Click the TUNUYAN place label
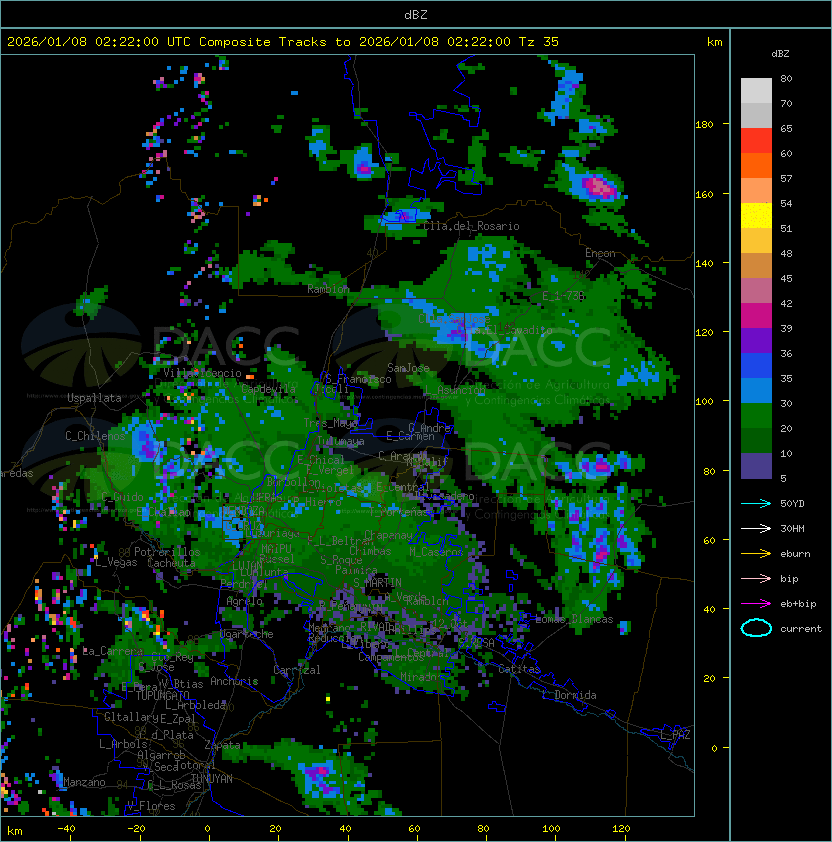 212,778
